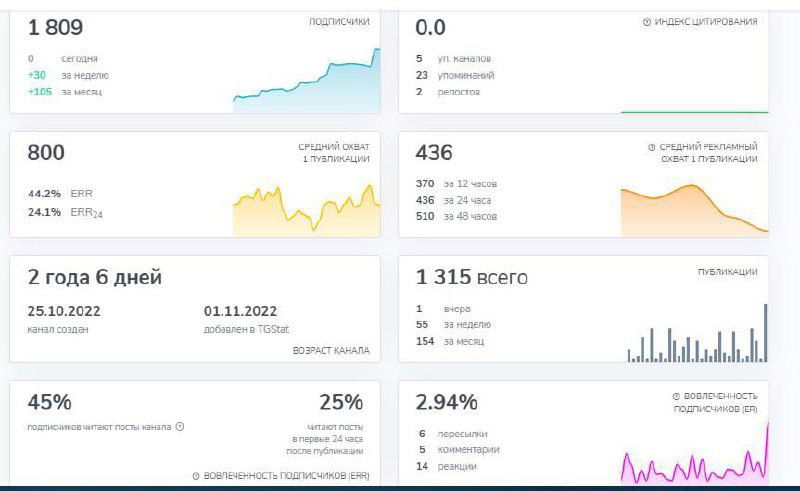Click the '01.11.2022 добавлен в TGStat' date
Image resolution: width=800 pixels, height=491 pixels.
tap(240, 319)
